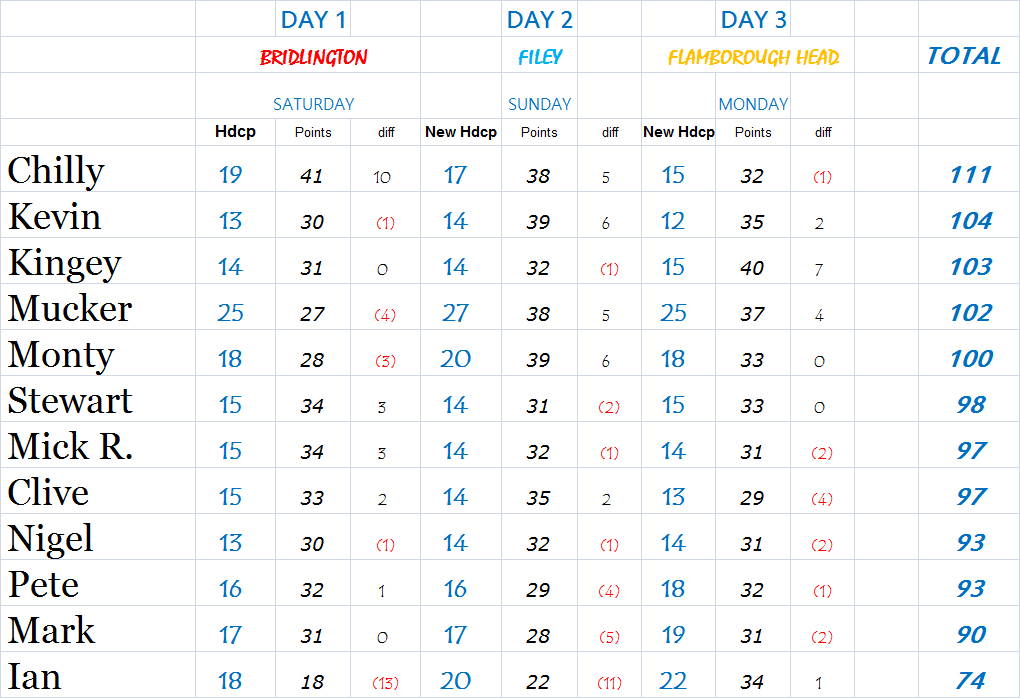Click the DAY 1 header cell
This screenshot has height=698, width=1020.
point(313,20)
